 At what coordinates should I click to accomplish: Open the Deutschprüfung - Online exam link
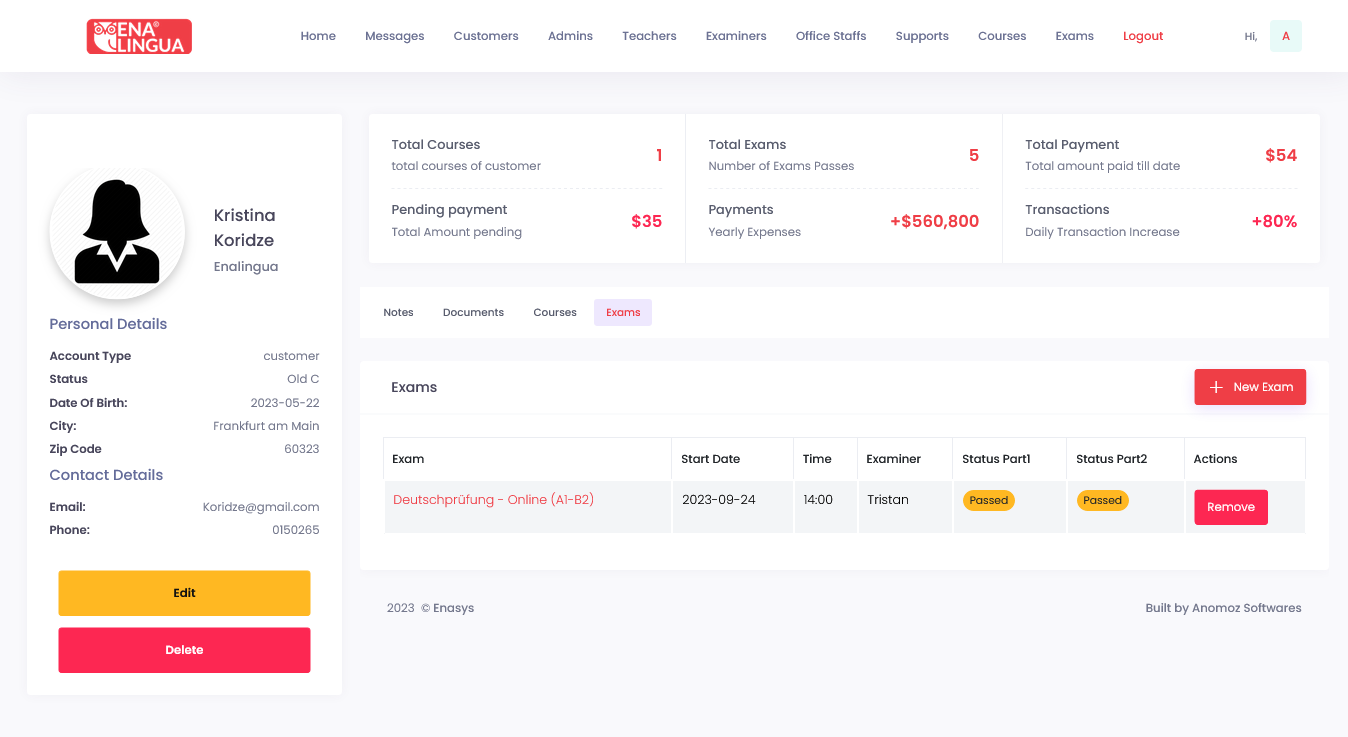point(494,499)
